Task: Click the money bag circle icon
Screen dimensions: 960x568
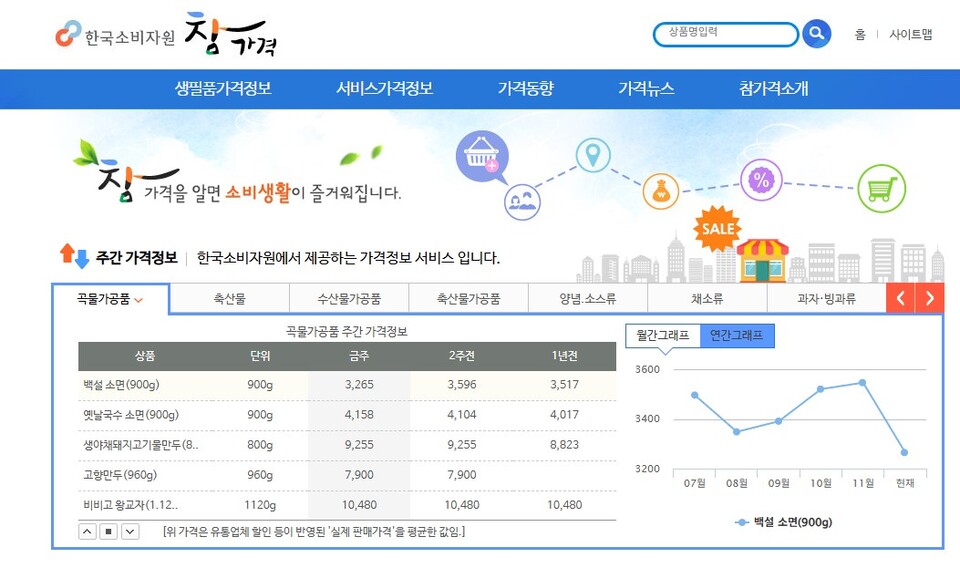Action: click(x=661, y=191)
